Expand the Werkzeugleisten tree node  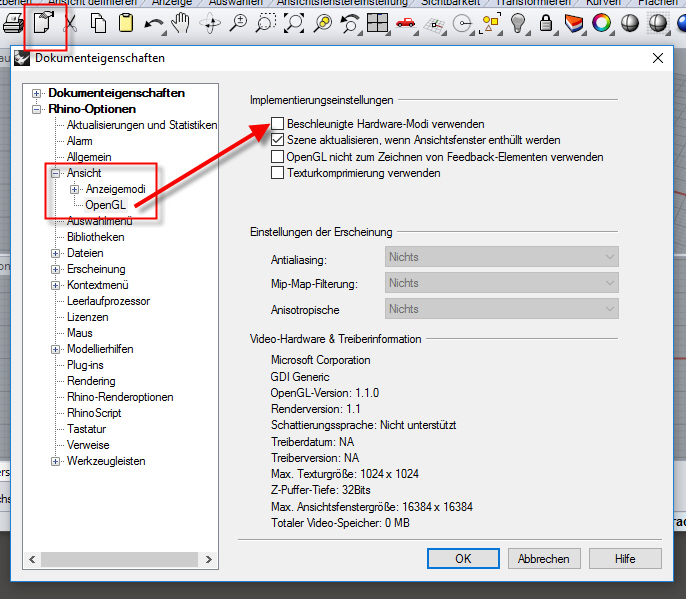56,461
